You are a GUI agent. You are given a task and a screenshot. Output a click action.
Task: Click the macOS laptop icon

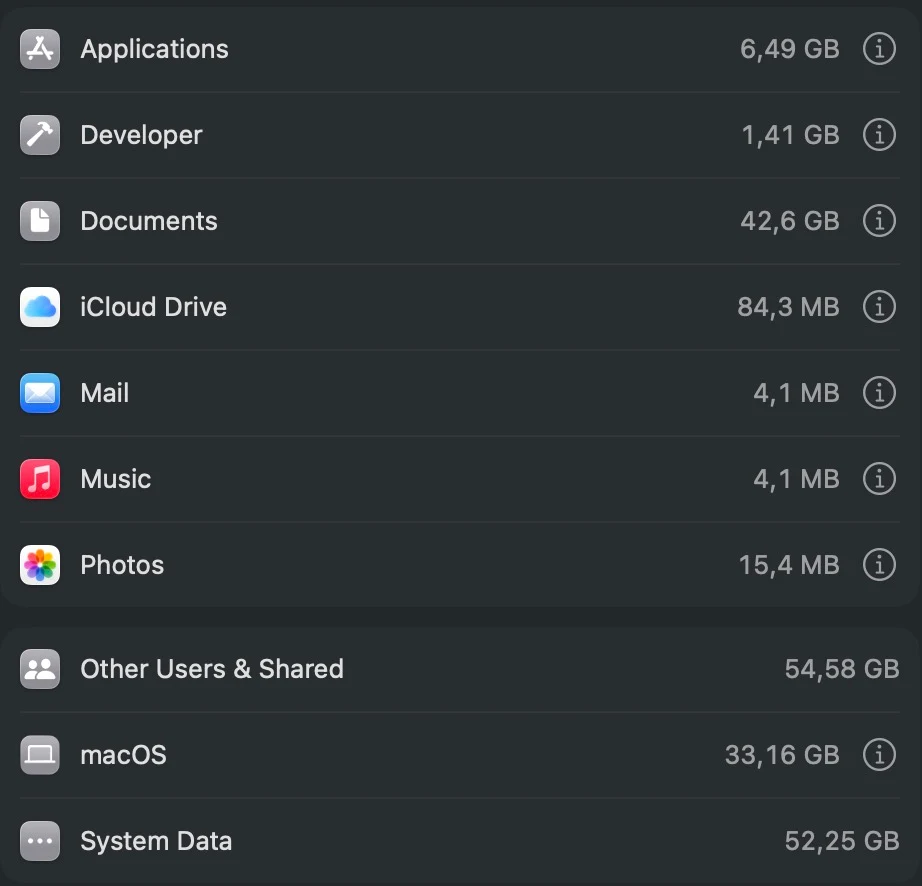[40, 754]
